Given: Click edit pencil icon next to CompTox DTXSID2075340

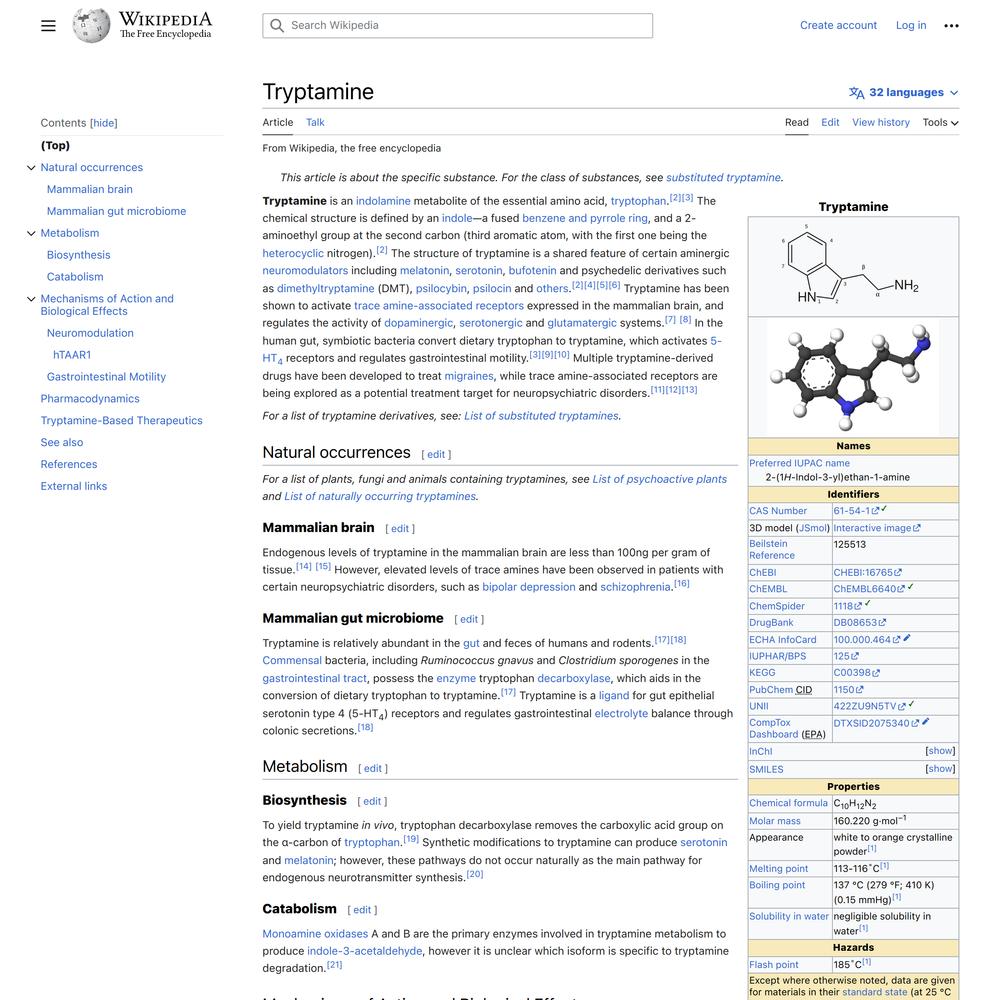Looking at the screenshot, I should point(925,721).
